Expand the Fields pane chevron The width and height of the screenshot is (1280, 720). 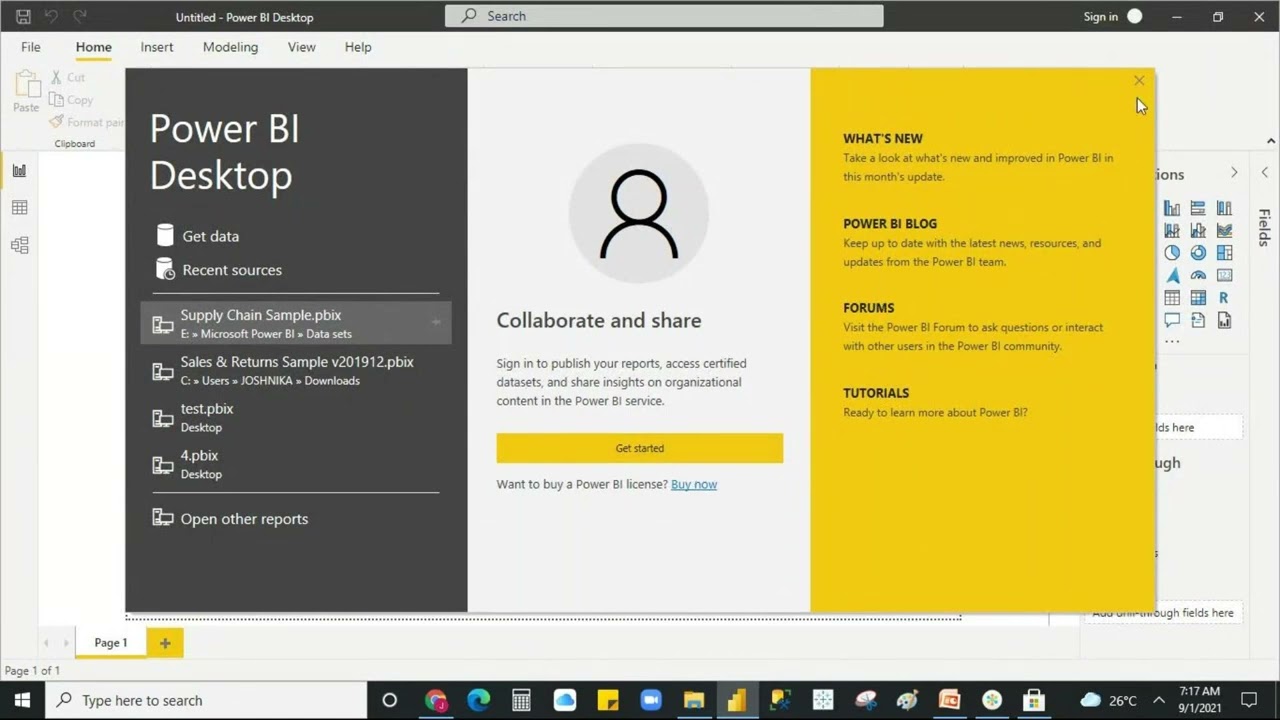1265,173
